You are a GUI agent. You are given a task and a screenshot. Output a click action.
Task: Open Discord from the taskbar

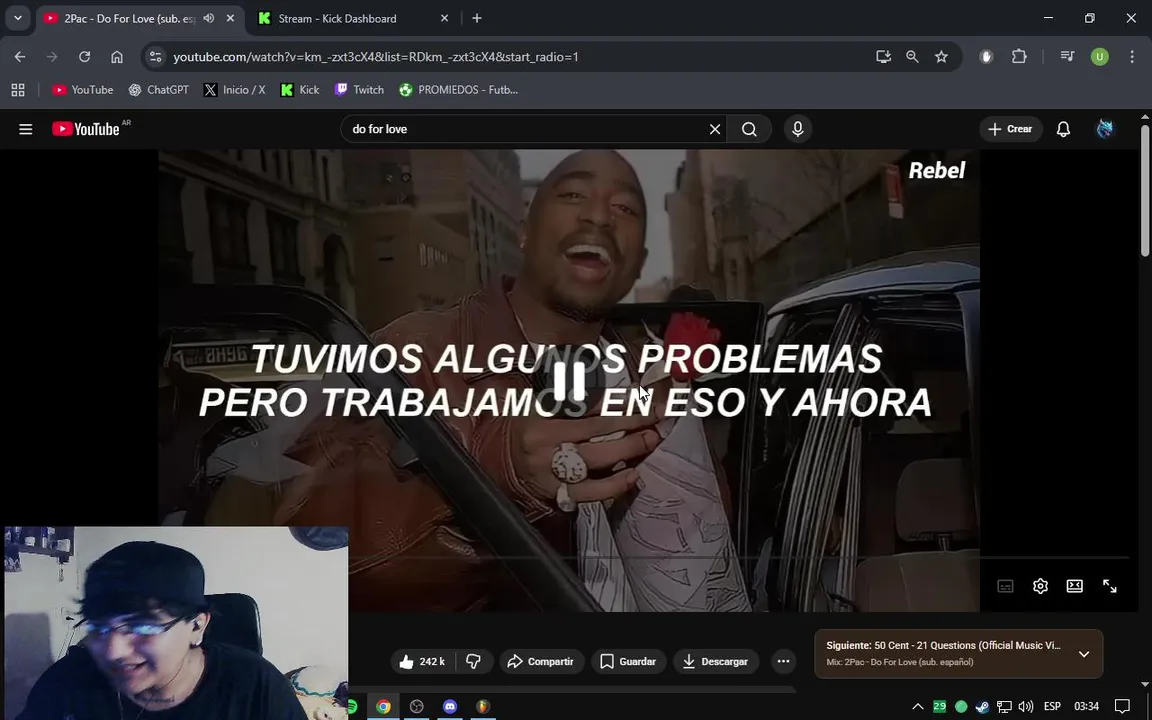pos(450,707)
